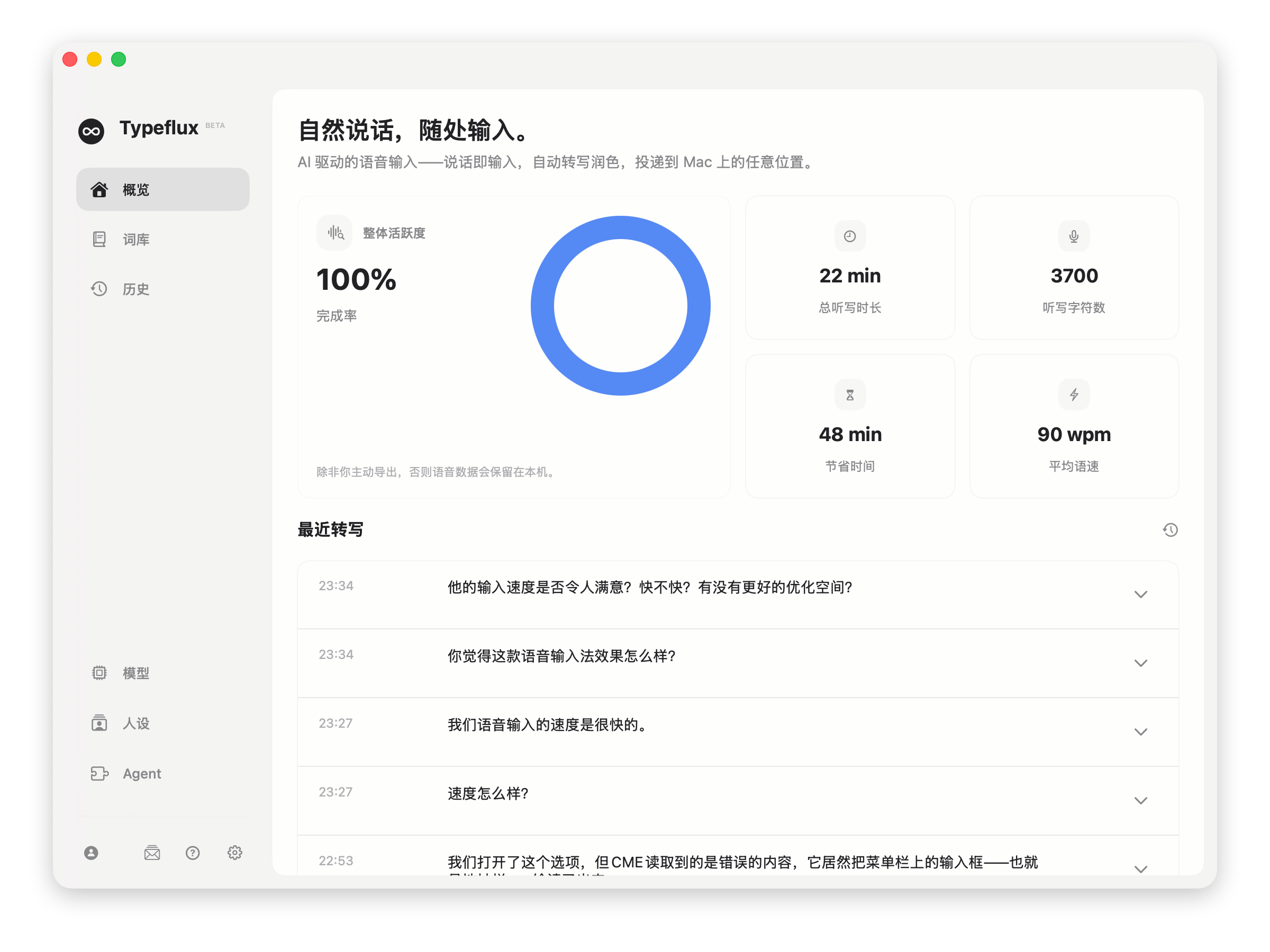This screenshot has width=1270, height=952.
Task: Click the hourglass icon above 48 min
Action: (850, 395)
